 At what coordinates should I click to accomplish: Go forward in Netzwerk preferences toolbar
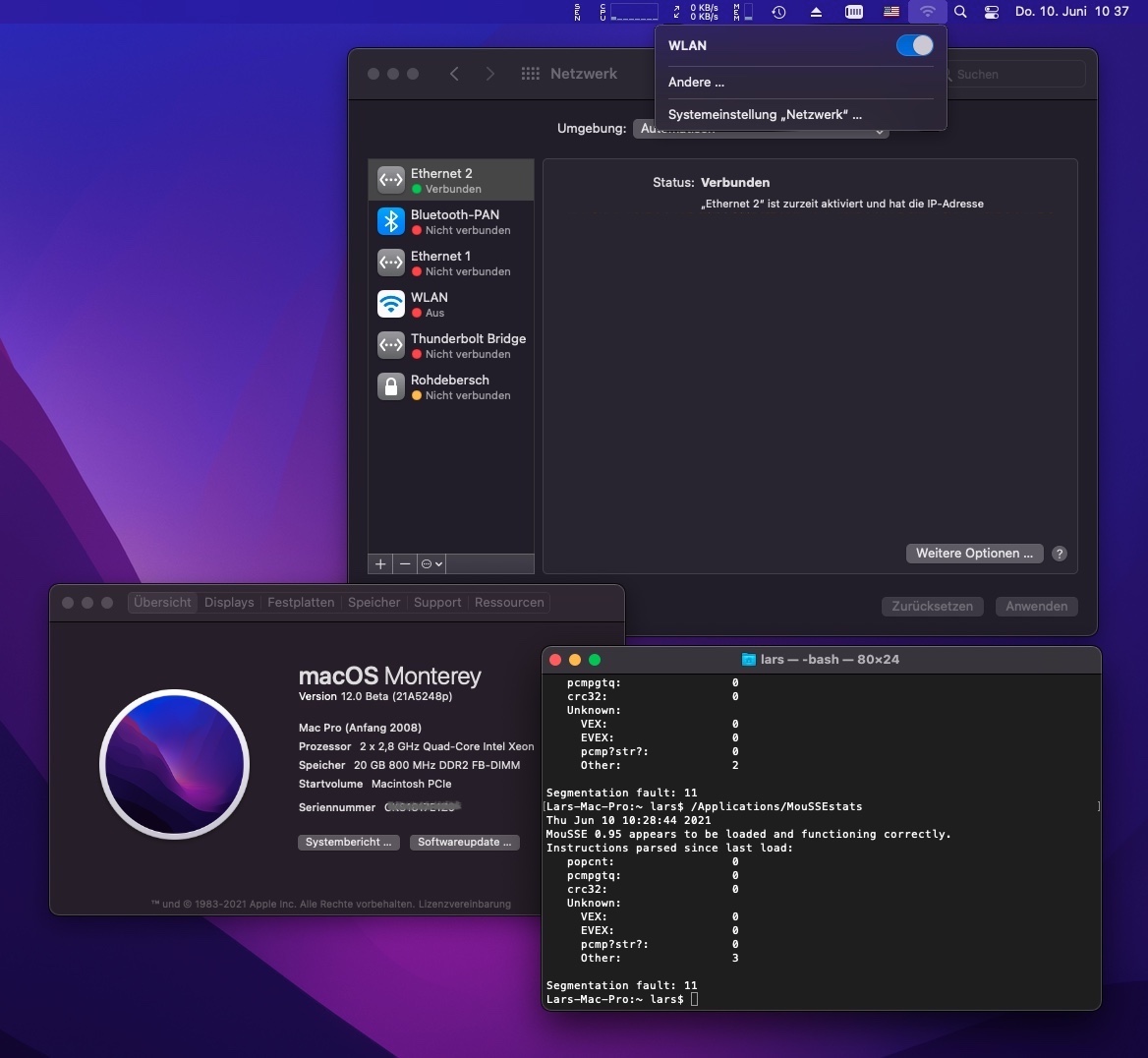pyautogui.click(x=489, y=74)
